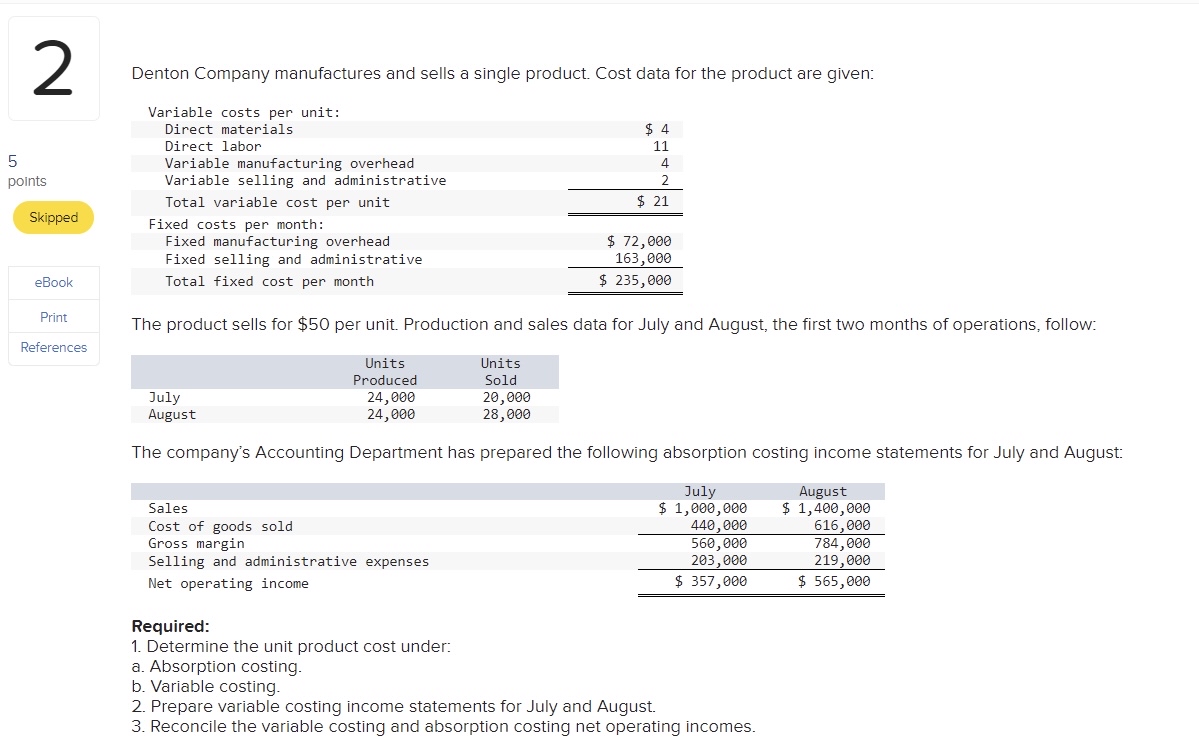Viewport: 1199px width, 748px height.
Task: Select the question number 2 box
Action: coord(54,69)
